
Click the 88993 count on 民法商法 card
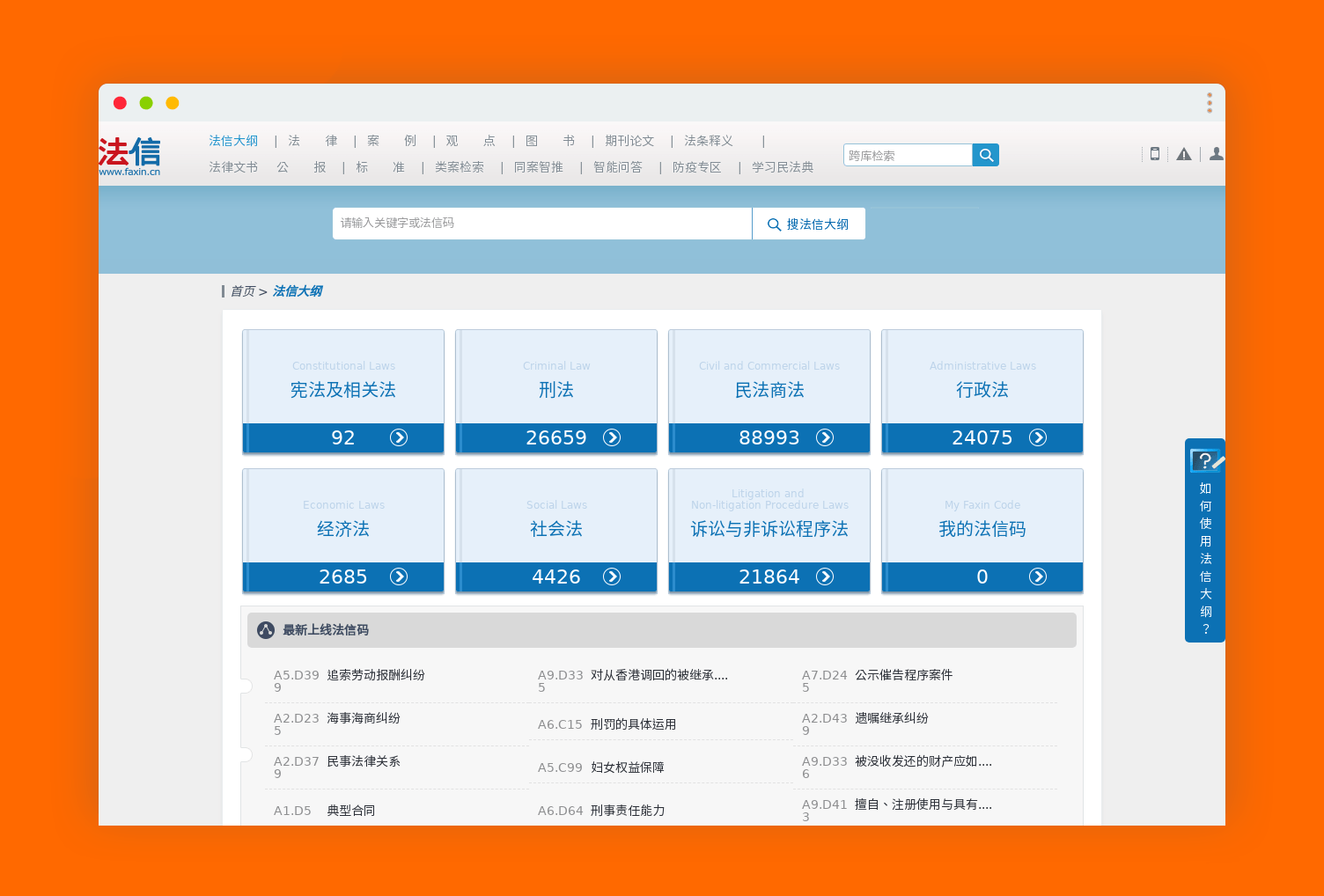click(769, 437)
